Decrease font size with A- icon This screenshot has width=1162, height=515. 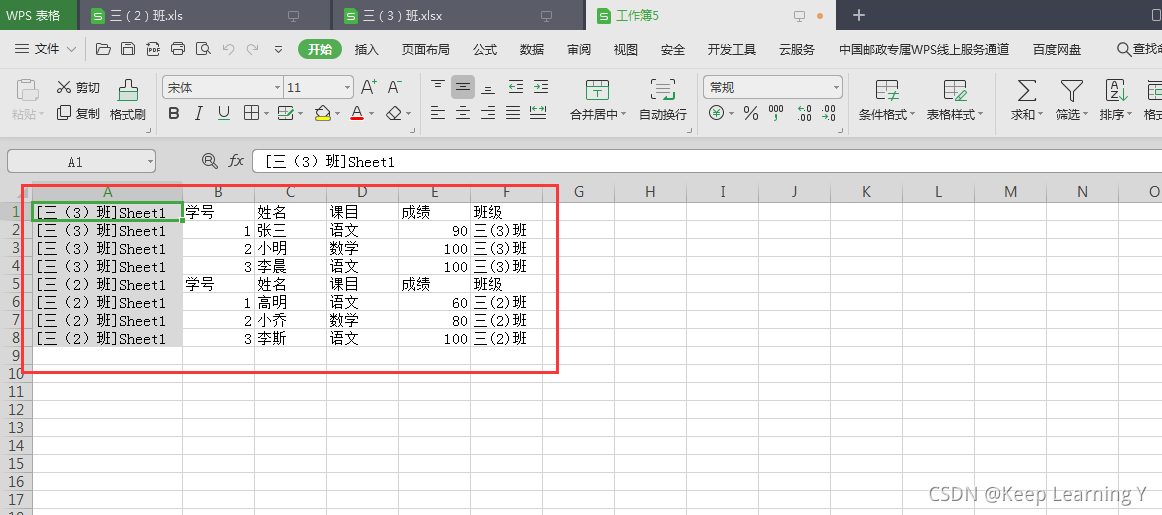coord(394,87)
